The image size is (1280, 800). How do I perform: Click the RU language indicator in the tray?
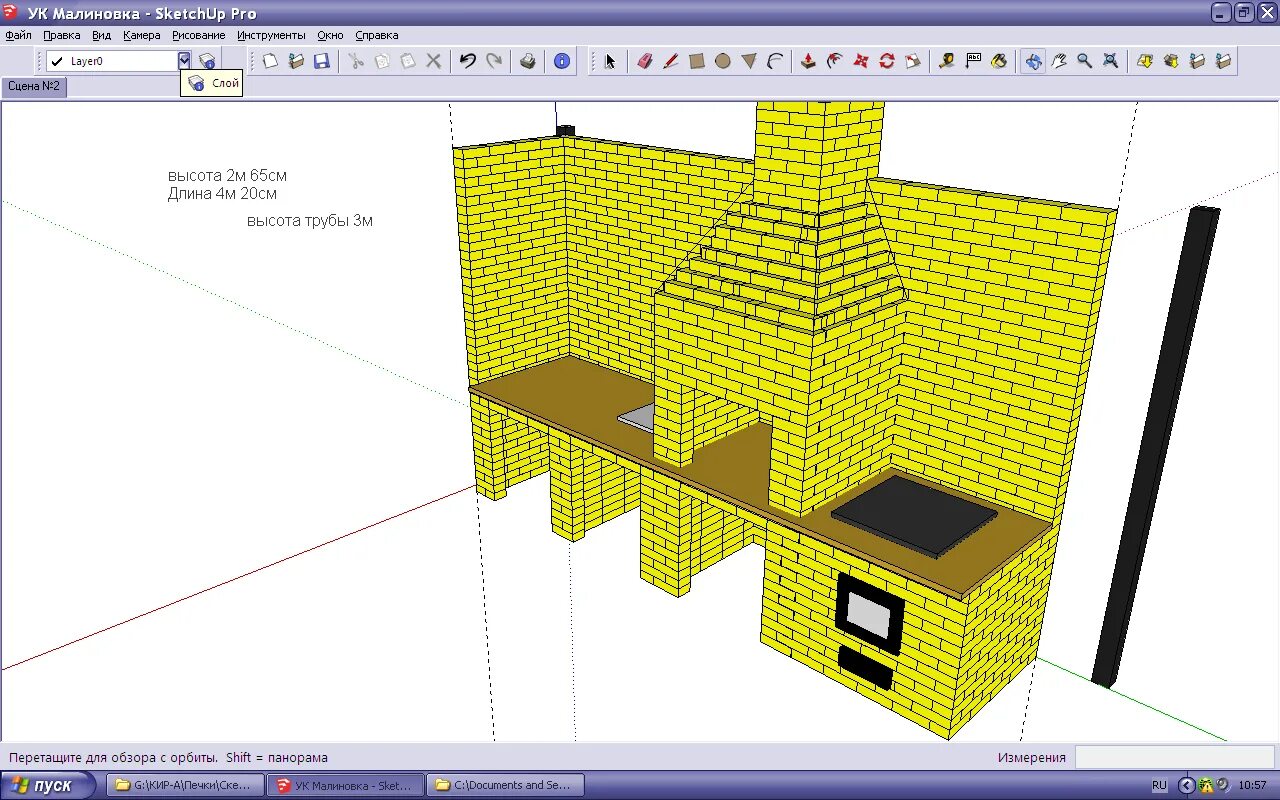pyautogui.click(x=1160, y=785)
